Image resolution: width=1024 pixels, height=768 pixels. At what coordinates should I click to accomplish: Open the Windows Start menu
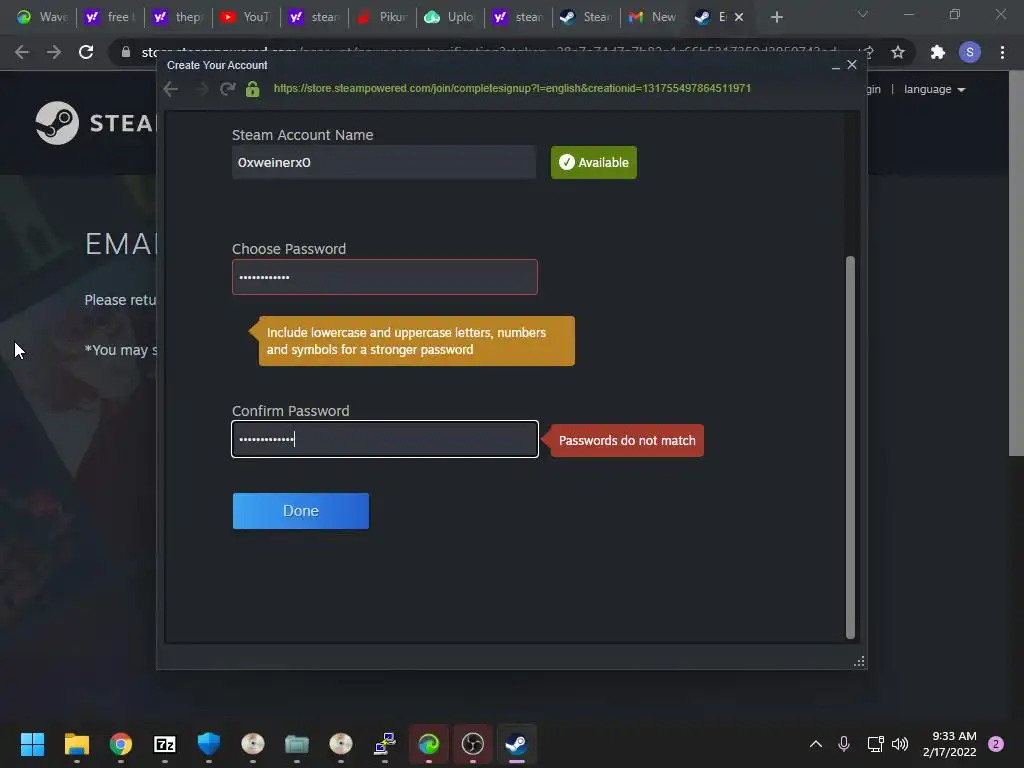coord(32,744)
